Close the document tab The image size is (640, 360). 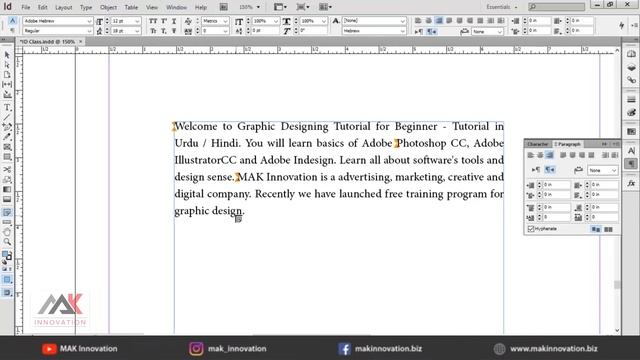coord(81,42)
